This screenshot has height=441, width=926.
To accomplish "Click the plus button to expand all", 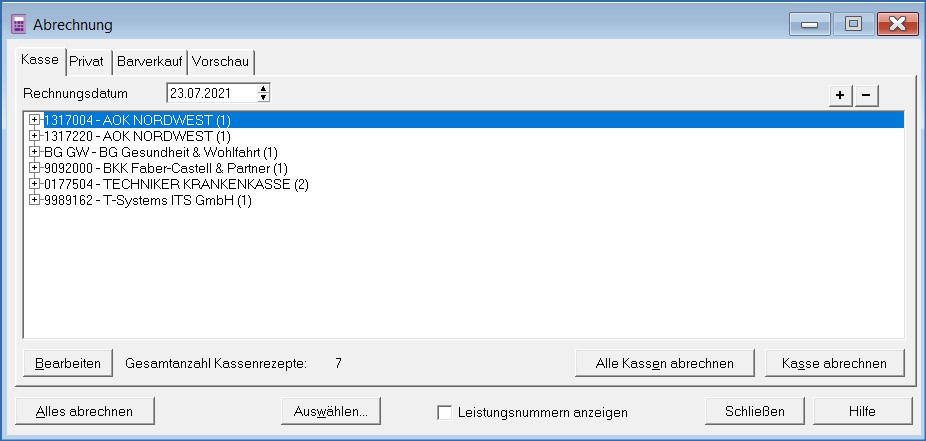I will 841,95.
